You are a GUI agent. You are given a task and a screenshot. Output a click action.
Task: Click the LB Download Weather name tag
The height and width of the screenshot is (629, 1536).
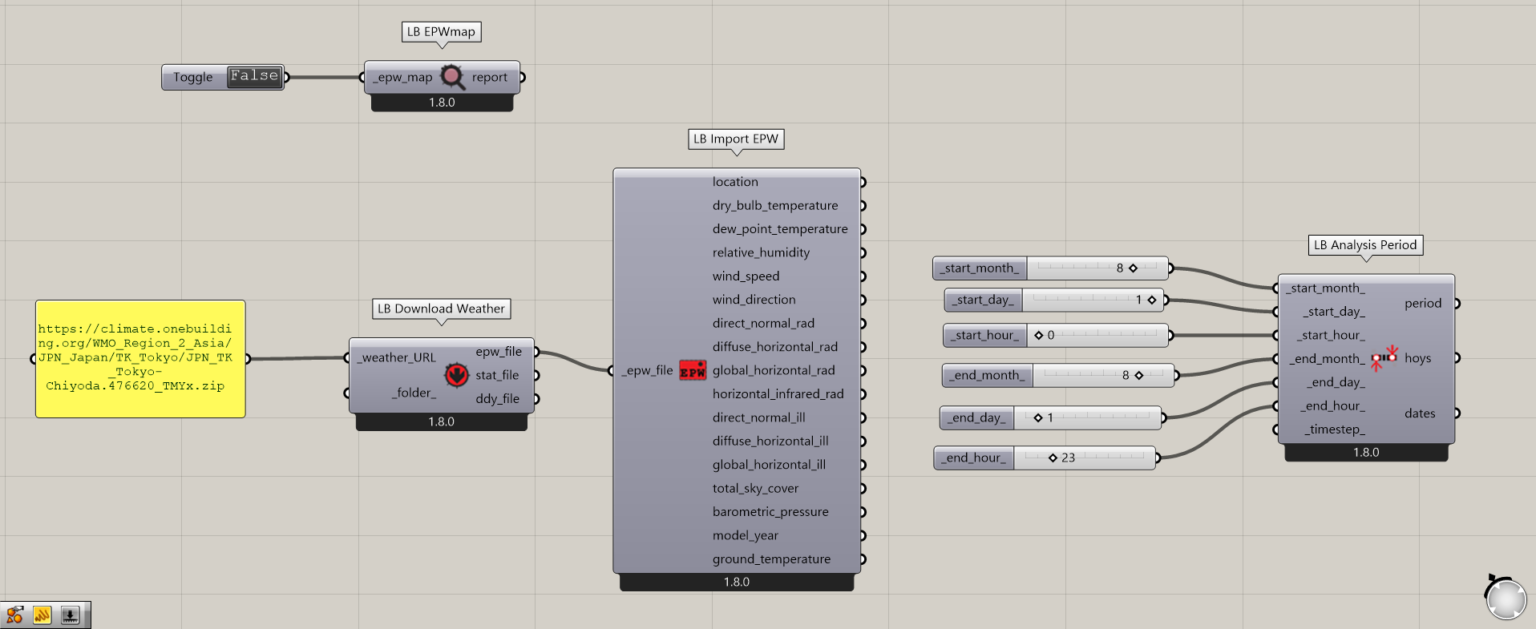coord(441,309)
